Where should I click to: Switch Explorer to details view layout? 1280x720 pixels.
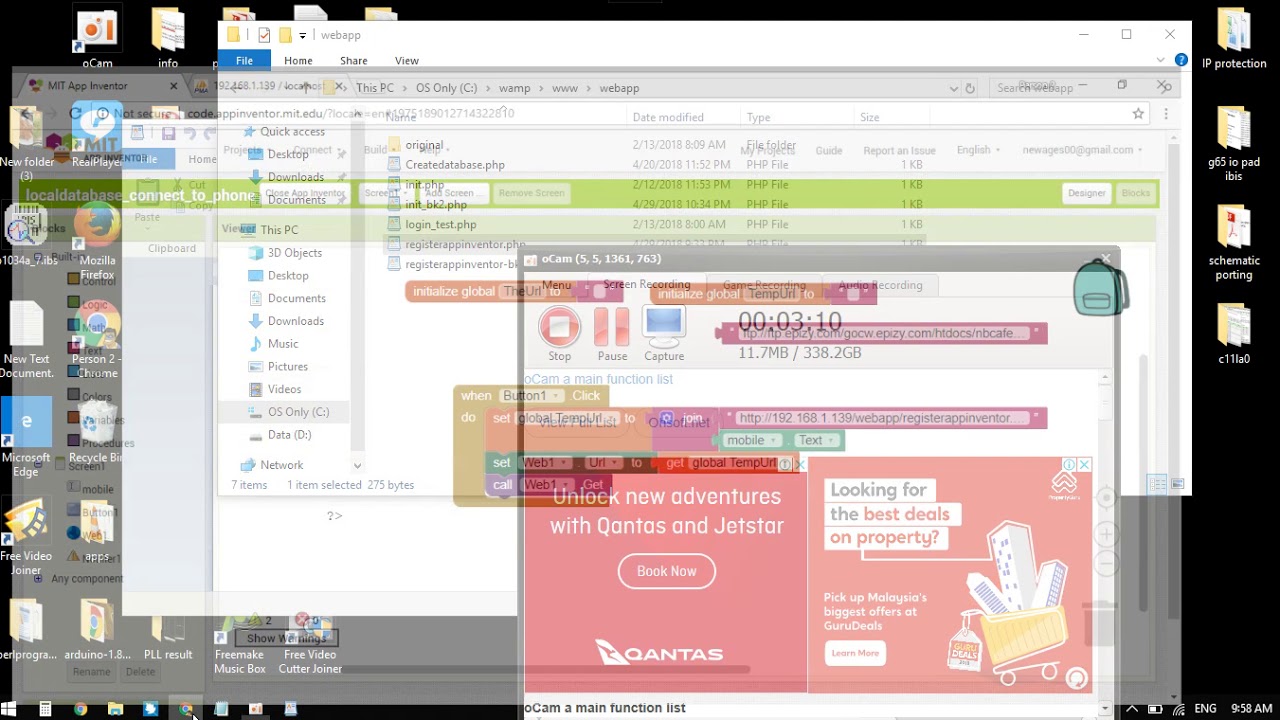coord(1158,485)
